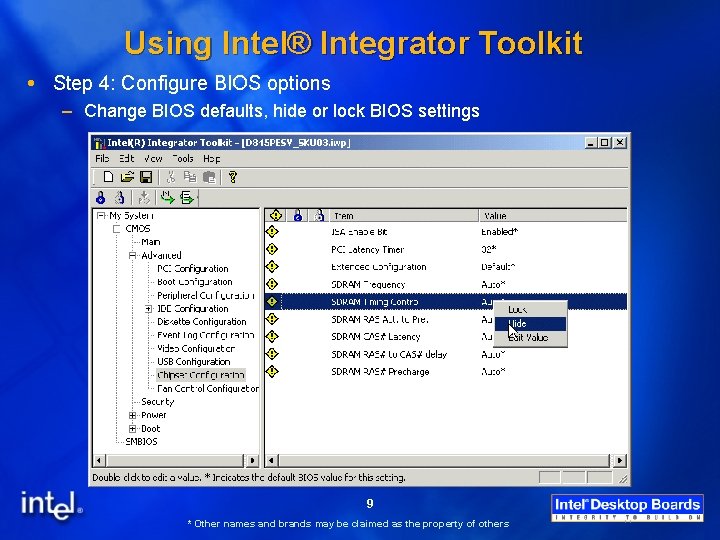Image resolution: width=720 pixels, height=540 pixels.
Task: Collapse the Advanced tree node
Action: (132, 255)
